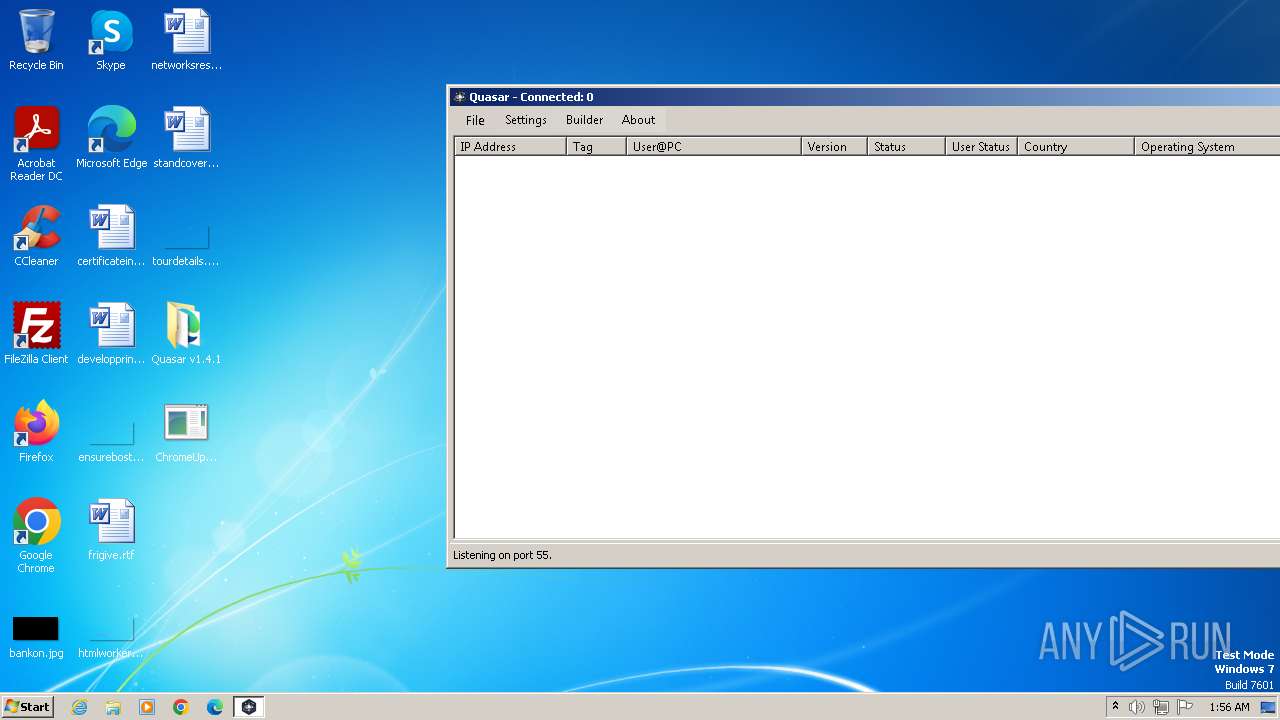Select the developprin Word document icon
The image size is (1280, 720).
tap(111, 334)
